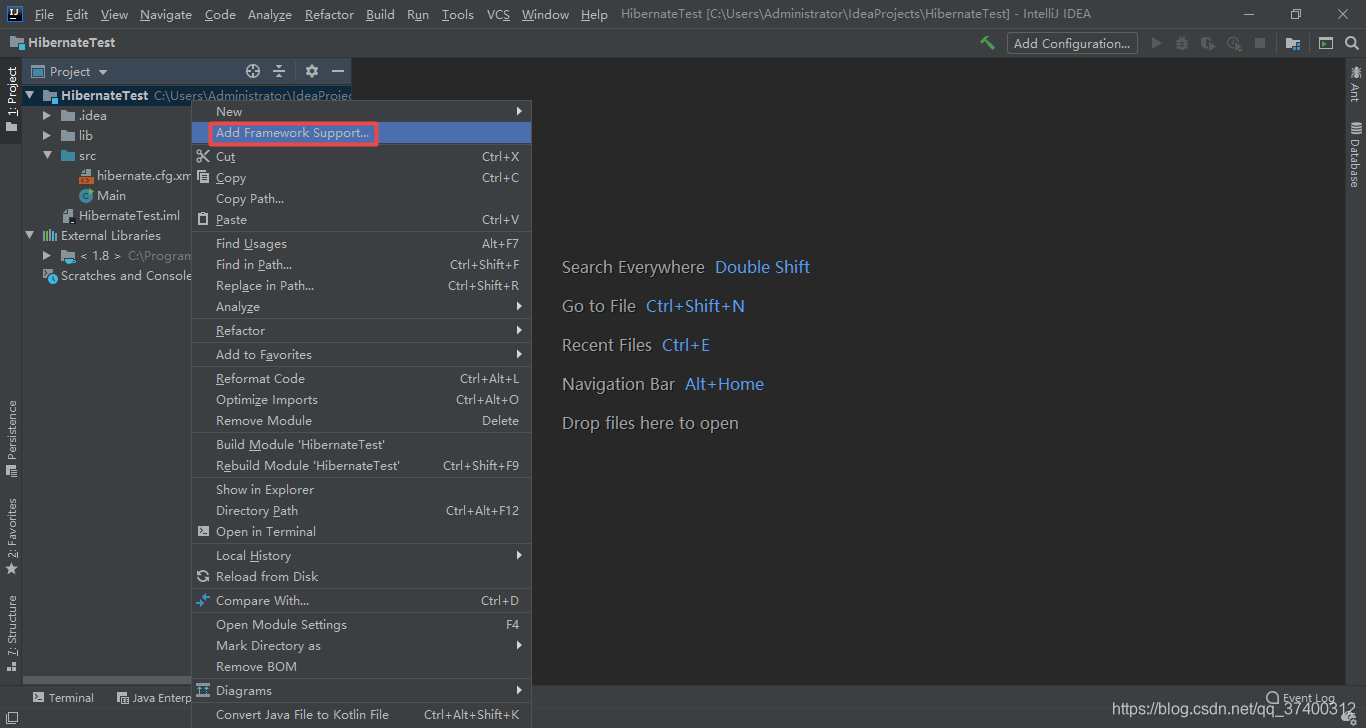The image size is (1366, 728).
Task: Open Analyze submenu in context menu
Action: click(361, 306)
